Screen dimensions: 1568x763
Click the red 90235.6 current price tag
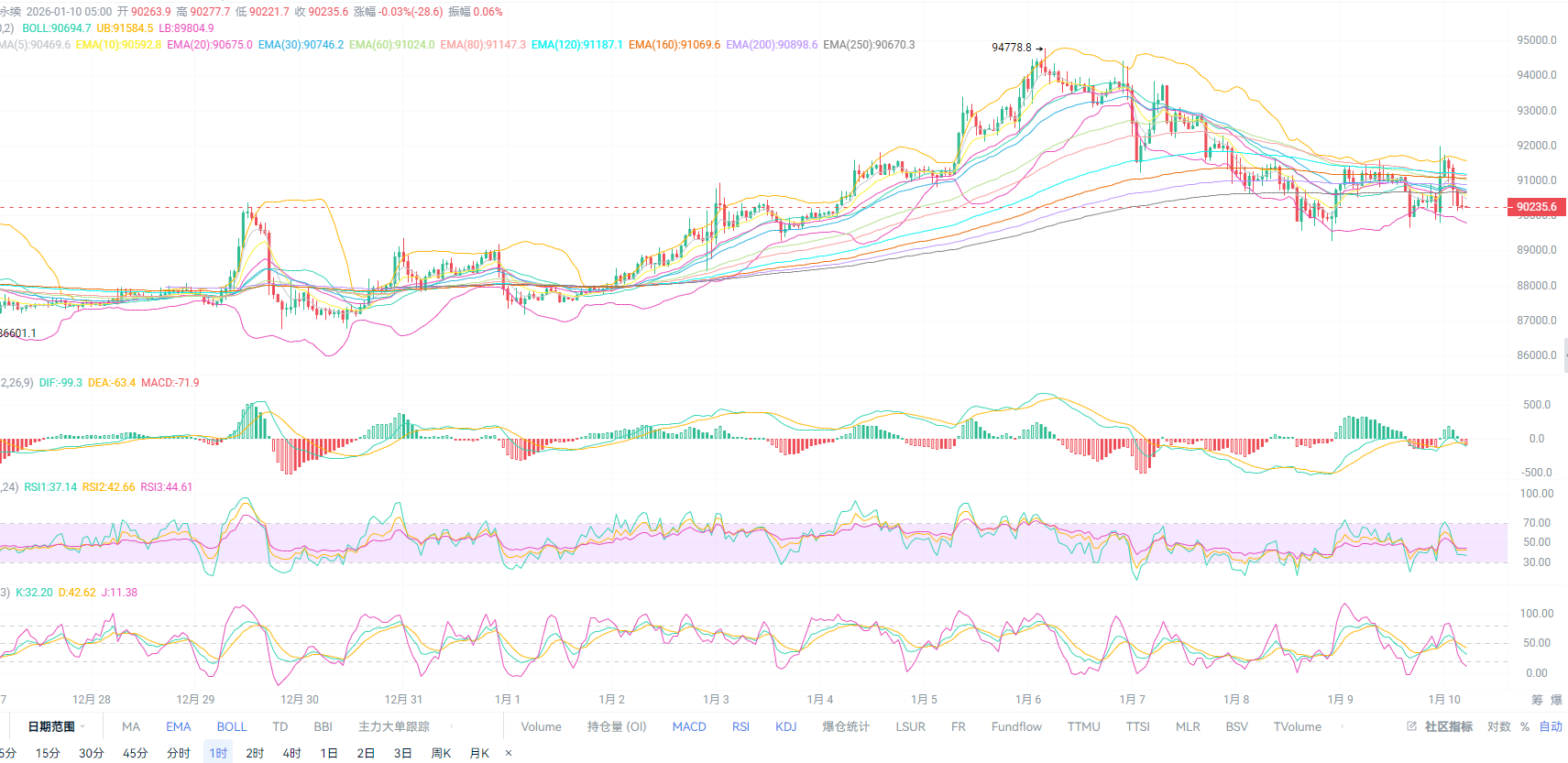(1536, 207)
